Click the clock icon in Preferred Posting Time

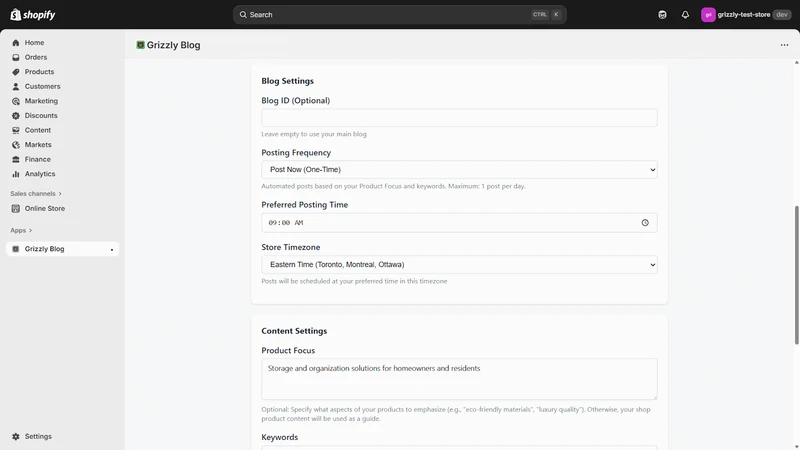click(x=645, y=223)
